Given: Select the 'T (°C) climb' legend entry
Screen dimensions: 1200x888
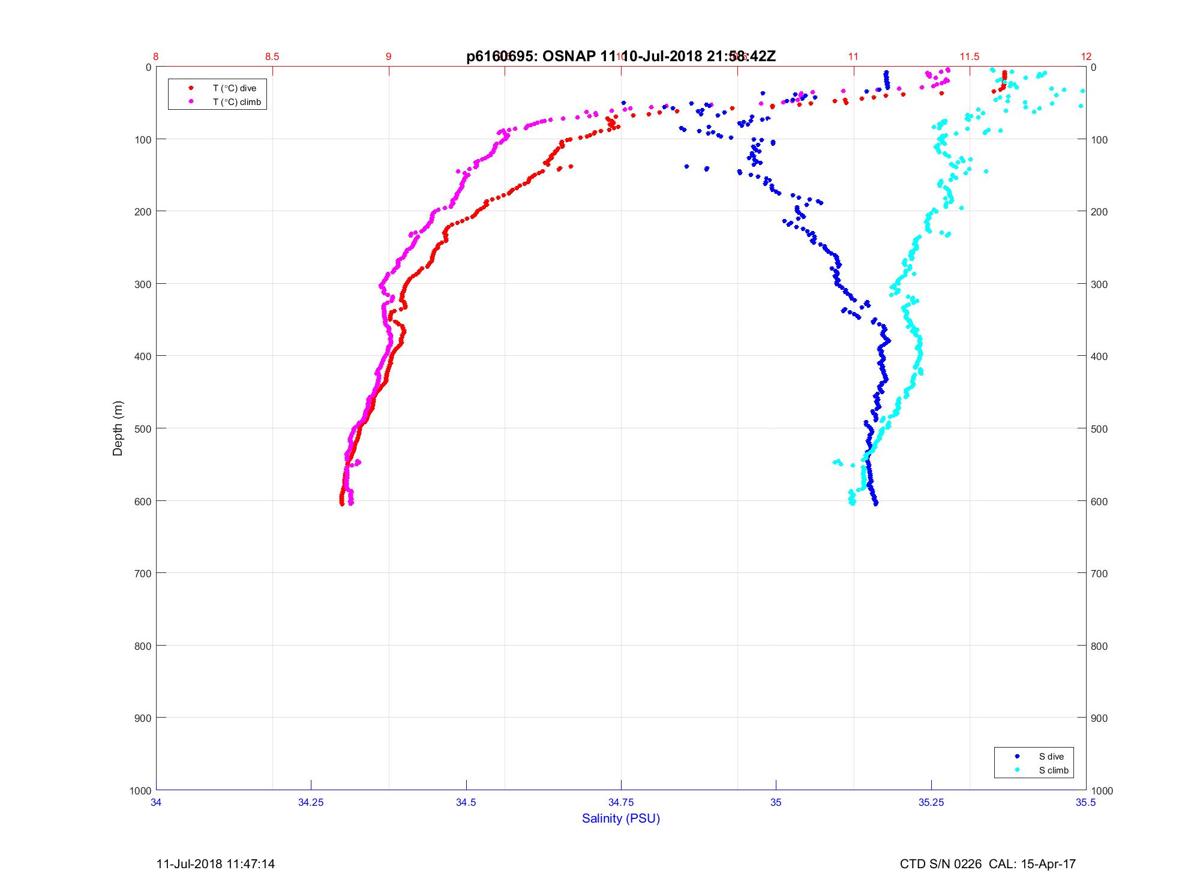Looking at the screenshot, I should tap(238, 102).
